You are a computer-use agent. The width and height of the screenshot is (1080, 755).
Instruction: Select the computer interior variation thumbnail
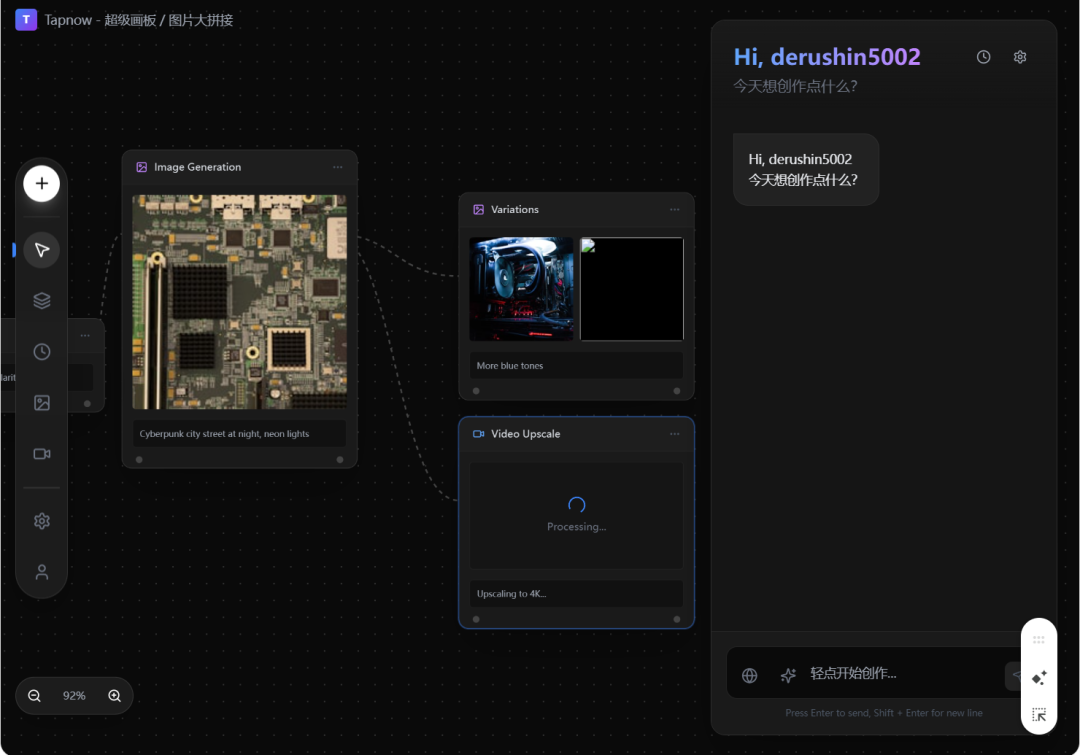point(522,289)
